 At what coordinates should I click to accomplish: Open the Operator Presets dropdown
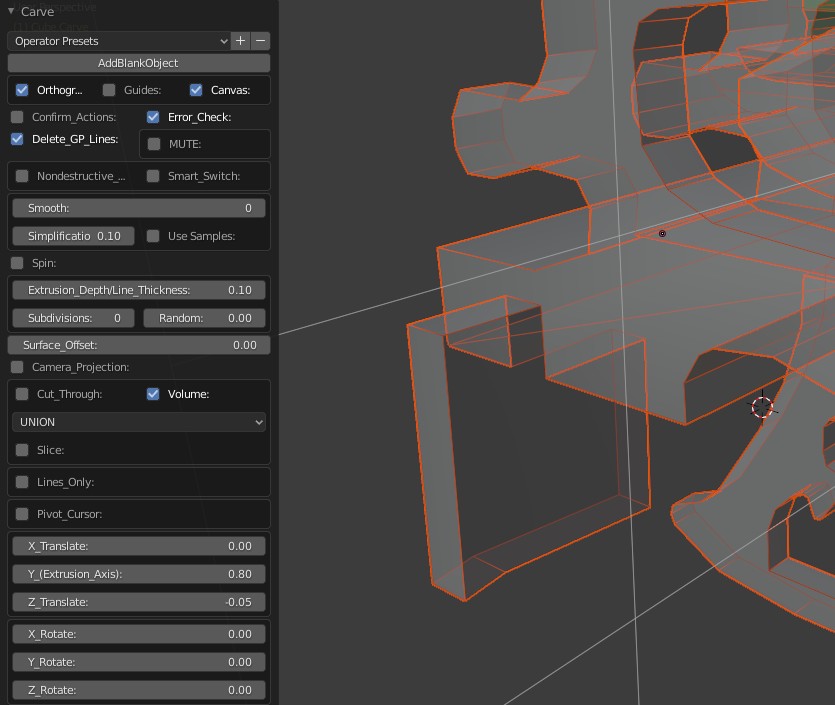(x=119, y=41)
